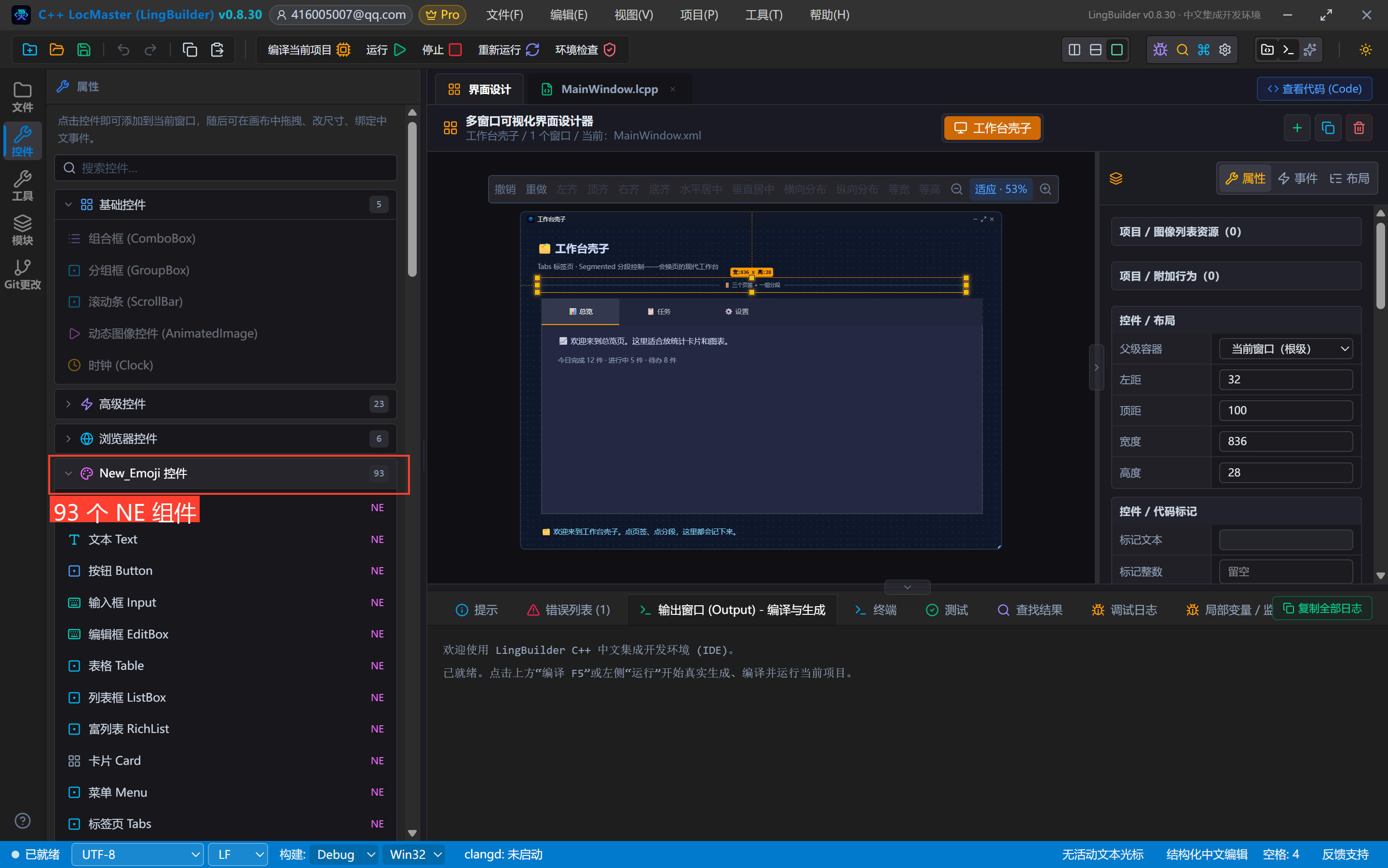This screenshot has height=868, width=1388.
Task: Click the red delete window trash icon
Action: (1359, 128)
